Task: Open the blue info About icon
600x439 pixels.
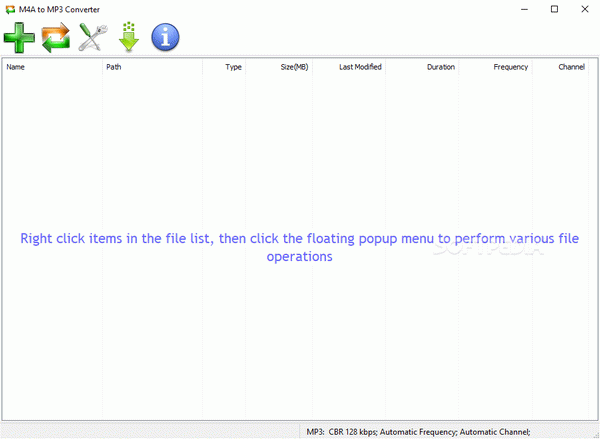Action: click(165, 37)
